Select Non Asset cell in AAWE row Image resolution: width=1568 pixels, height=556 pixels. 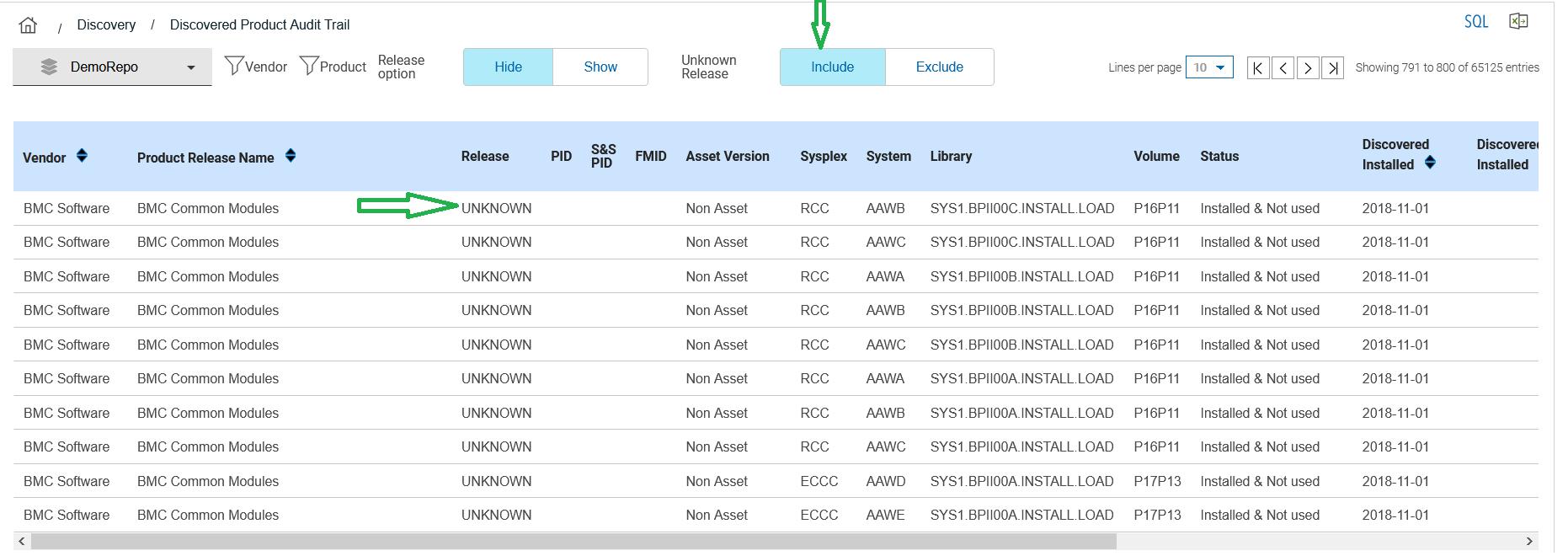click(x=717, y=515)
